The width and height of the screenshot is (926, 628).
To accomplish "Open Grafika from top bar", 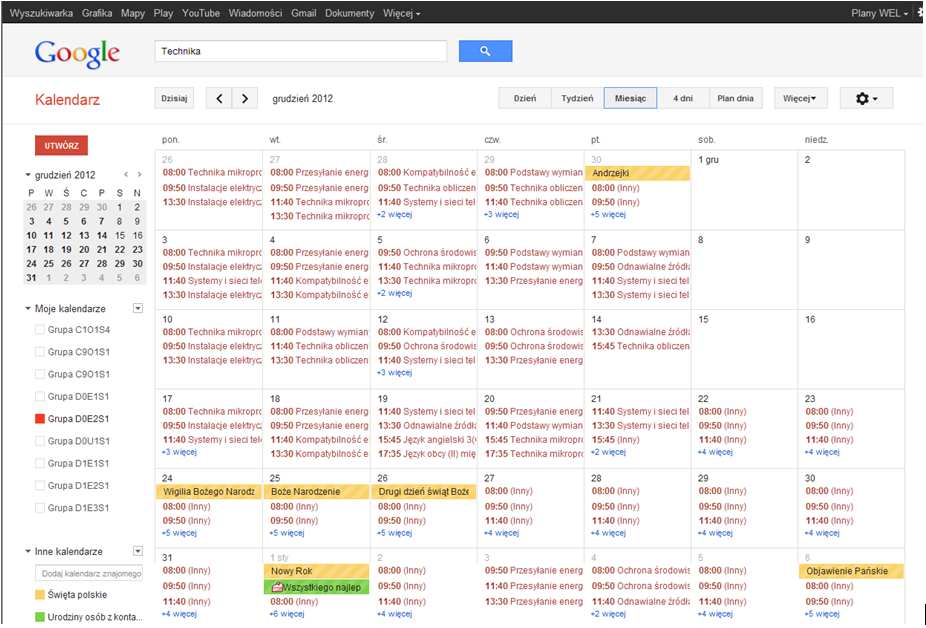I will tap(97, 13).
